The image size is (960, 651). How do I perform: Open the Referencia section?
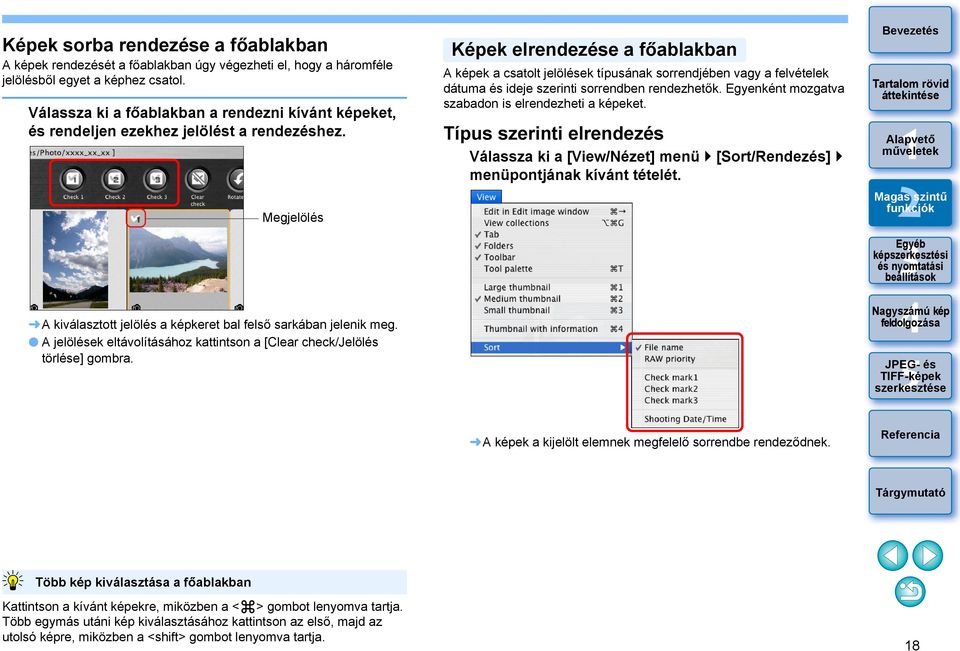tap(910, 434)
